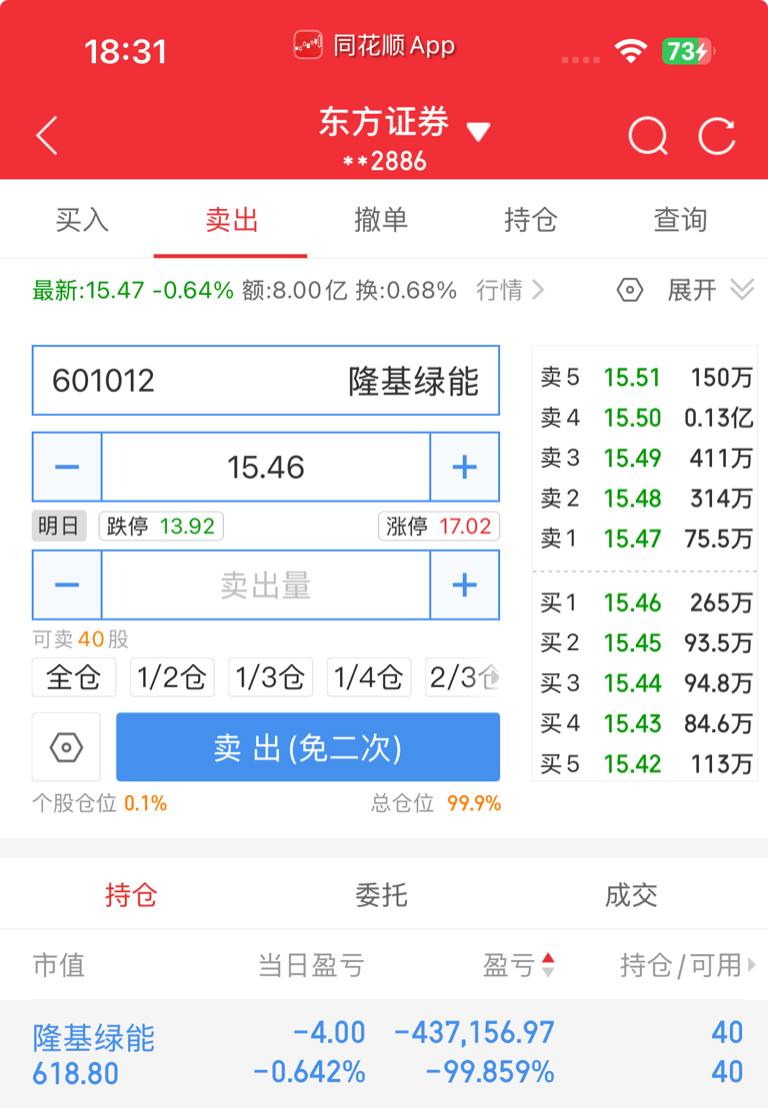Tap 卖出(免二次) sell button
The image size is (768, 1109).
pyautogui.click(x=308, y=747)
